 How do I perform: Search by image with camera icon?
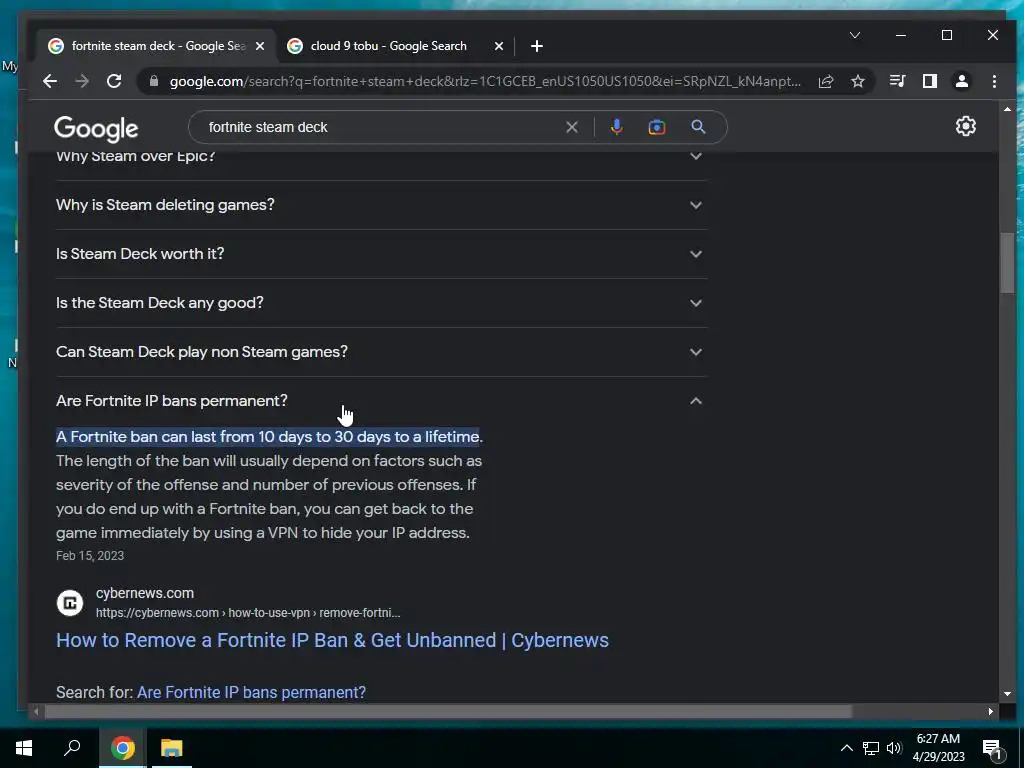656,127
